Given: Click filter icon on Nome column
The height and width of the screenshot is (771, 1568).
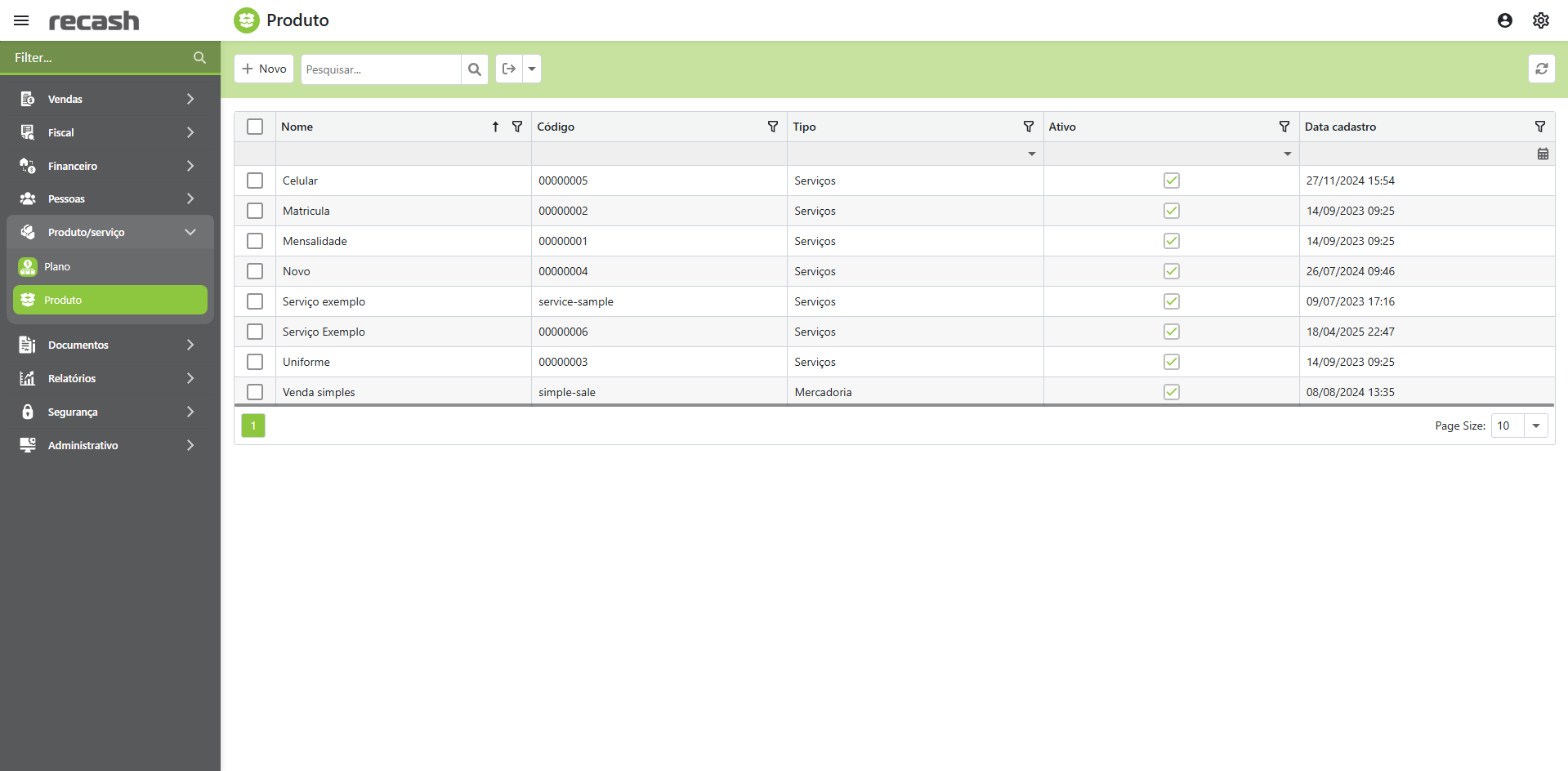Looking at the screenshot, I should point(516,127).
